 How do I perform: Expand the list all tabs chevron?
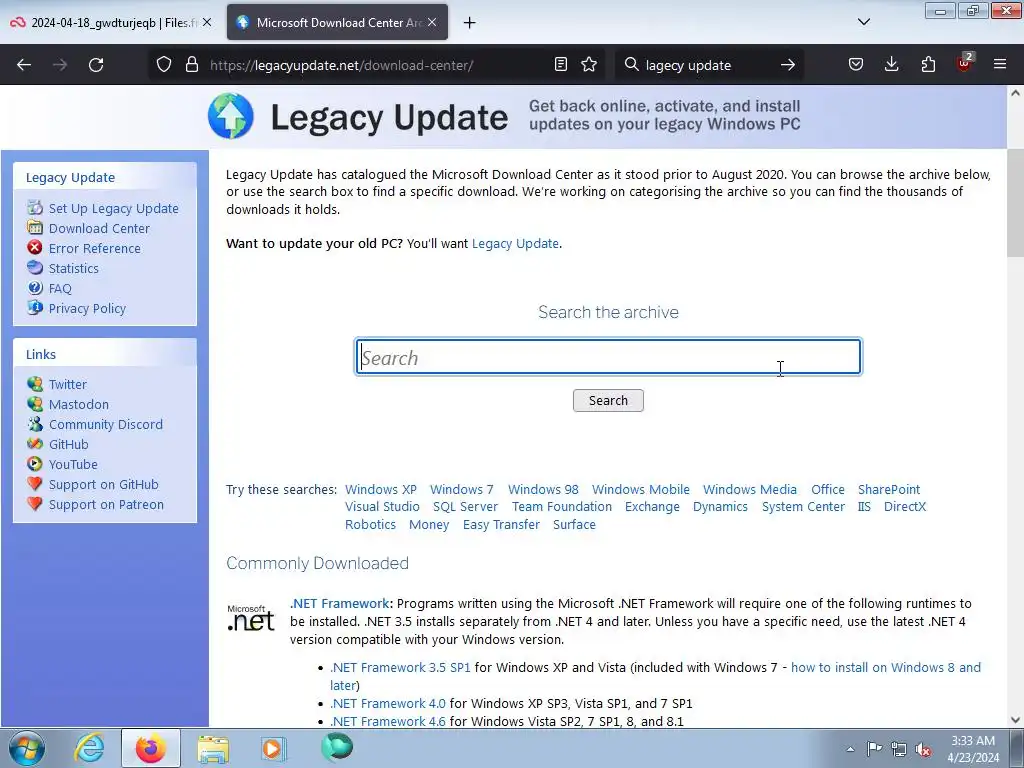click(x=863, y=22)
